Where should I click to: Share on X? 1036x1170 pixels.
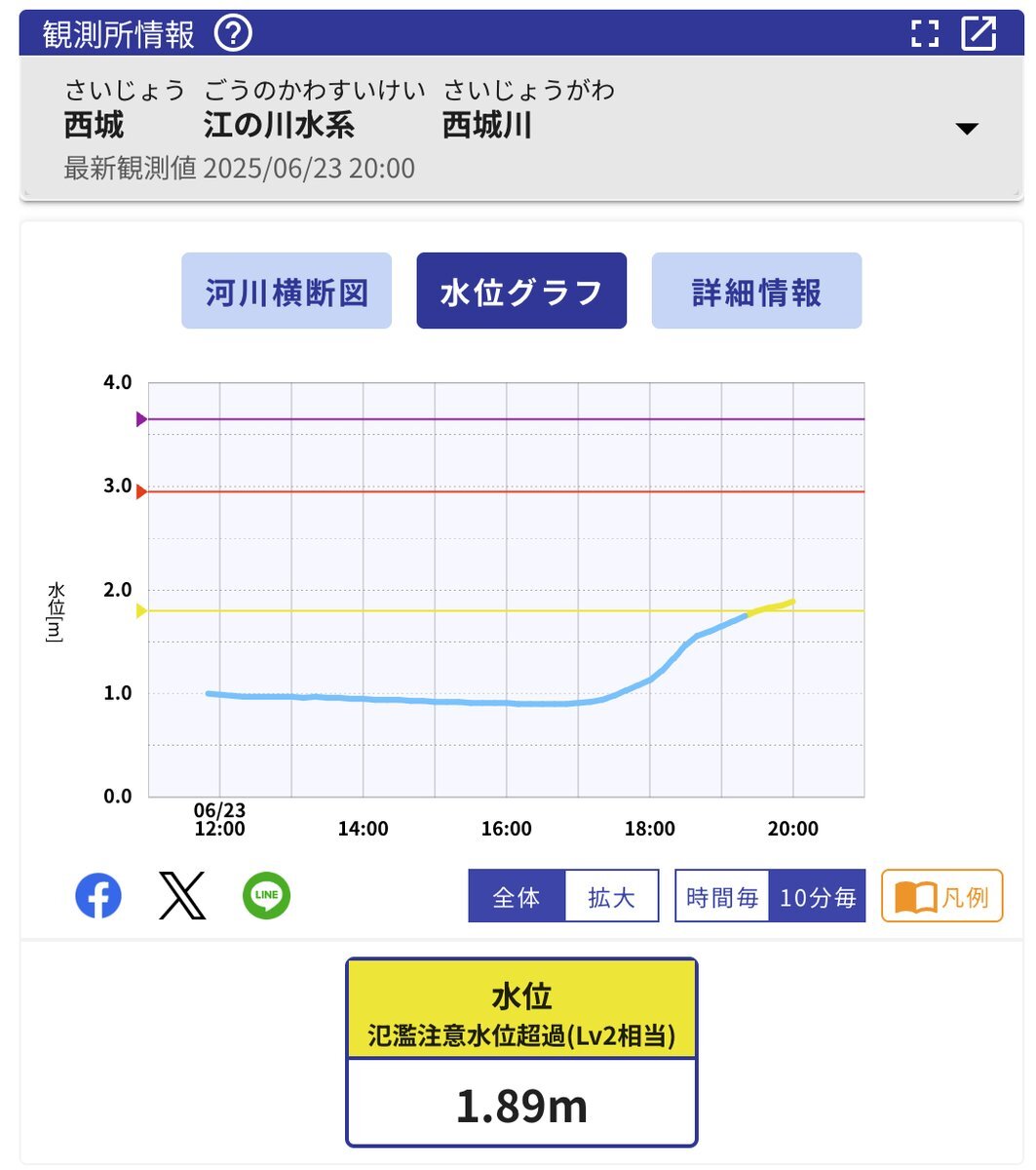click(x=182, y=896)
